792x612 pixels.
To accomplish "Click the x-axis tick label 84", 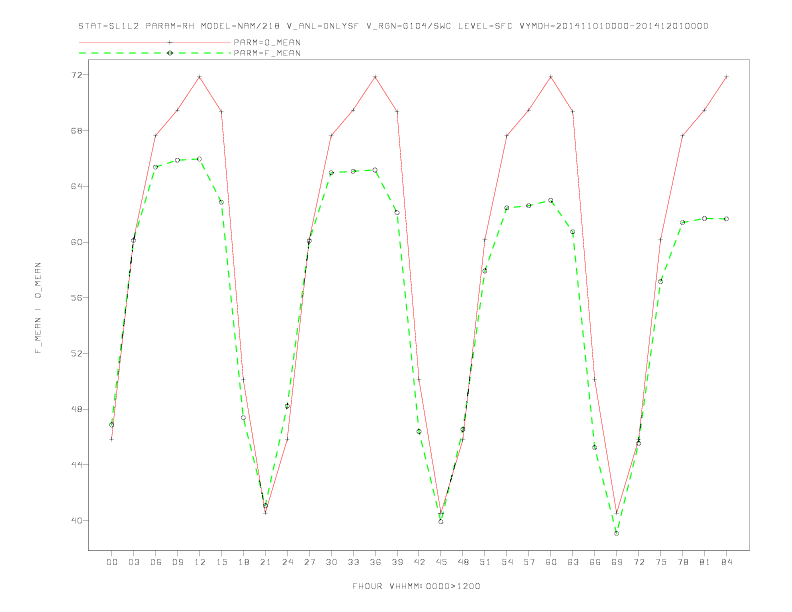I will click(726, 562).
